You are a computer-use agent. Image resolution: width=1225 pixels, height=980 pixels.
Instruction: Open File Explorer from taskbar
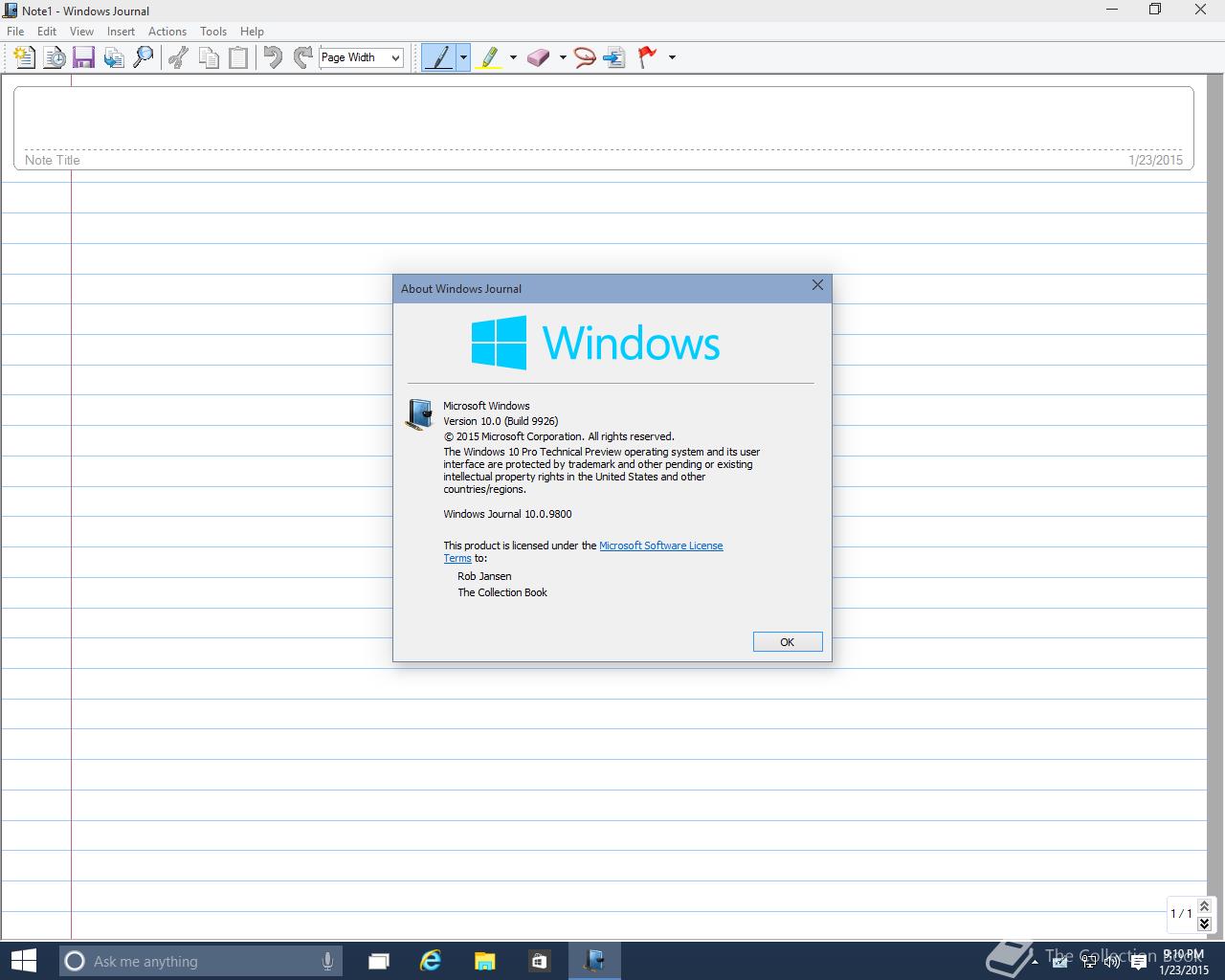[484, 961]
